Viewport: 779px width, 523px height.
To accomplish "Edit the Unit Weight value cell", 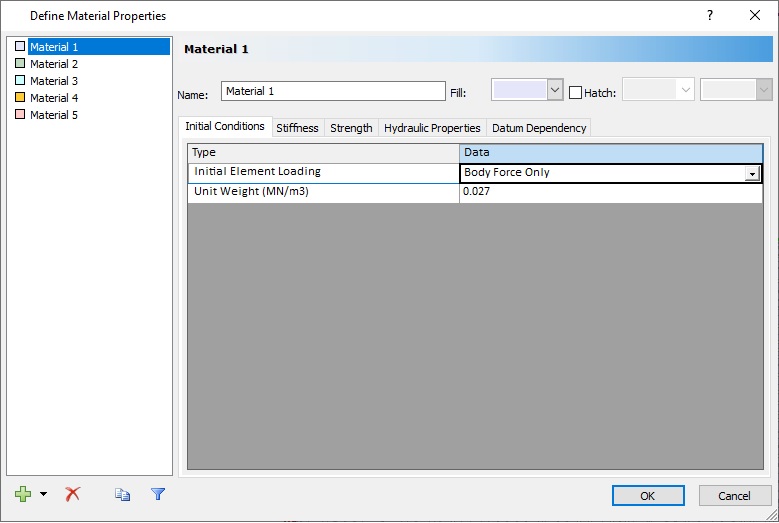I will click(x=610, y=191).
